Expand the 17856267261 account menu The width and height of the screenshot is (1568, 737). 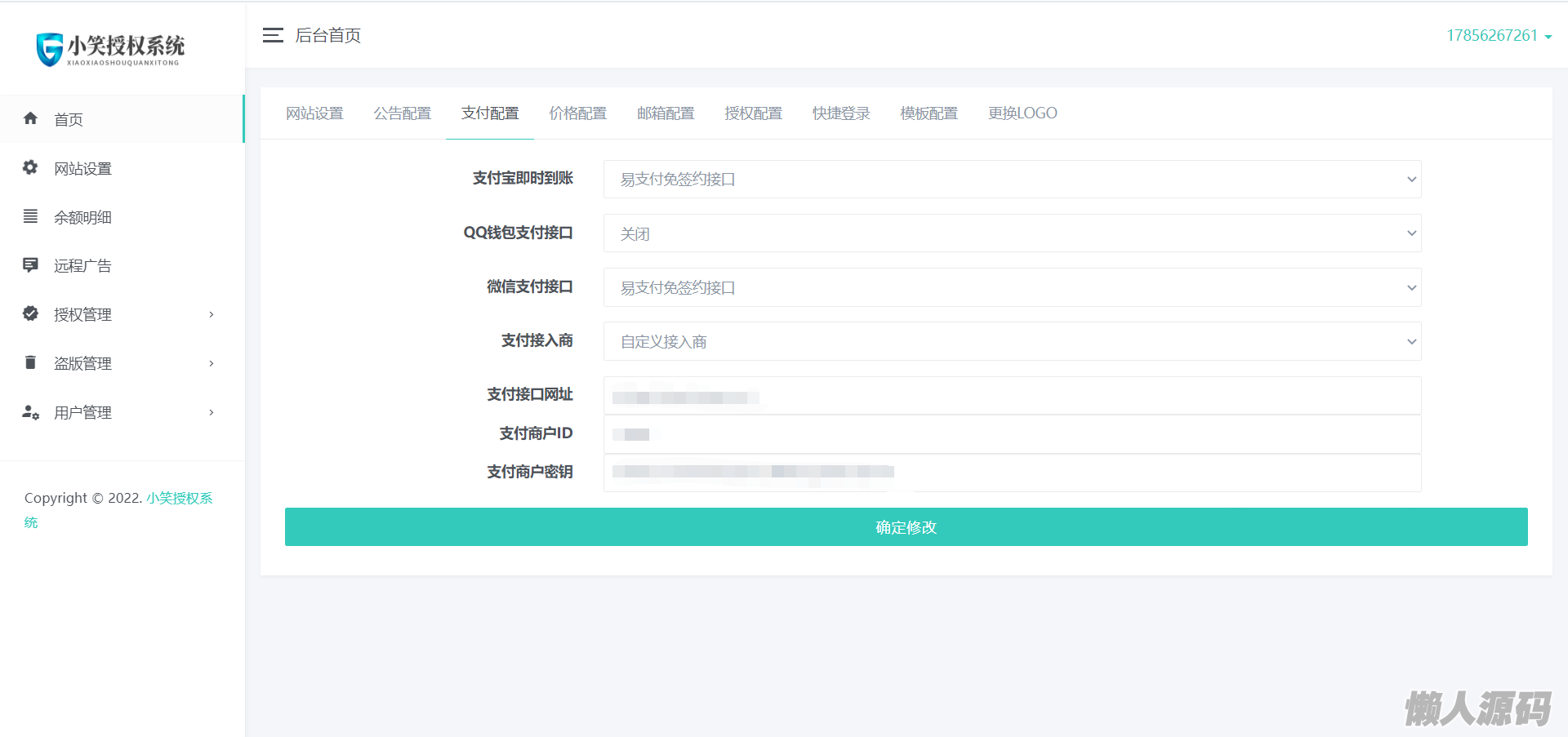click(x=1499, y=35)
